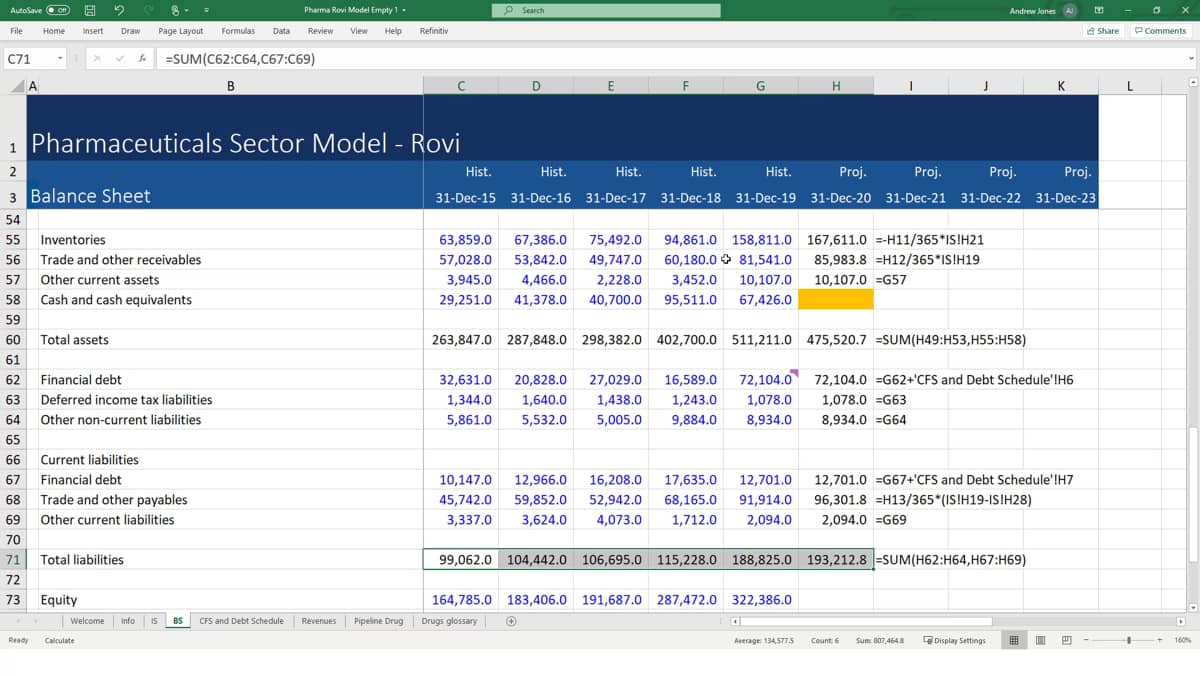Click the Andrew Jones account avatar
The height and width of the screenshot is (675, 1200).
pyautogui.click(x=1069, y=10)
